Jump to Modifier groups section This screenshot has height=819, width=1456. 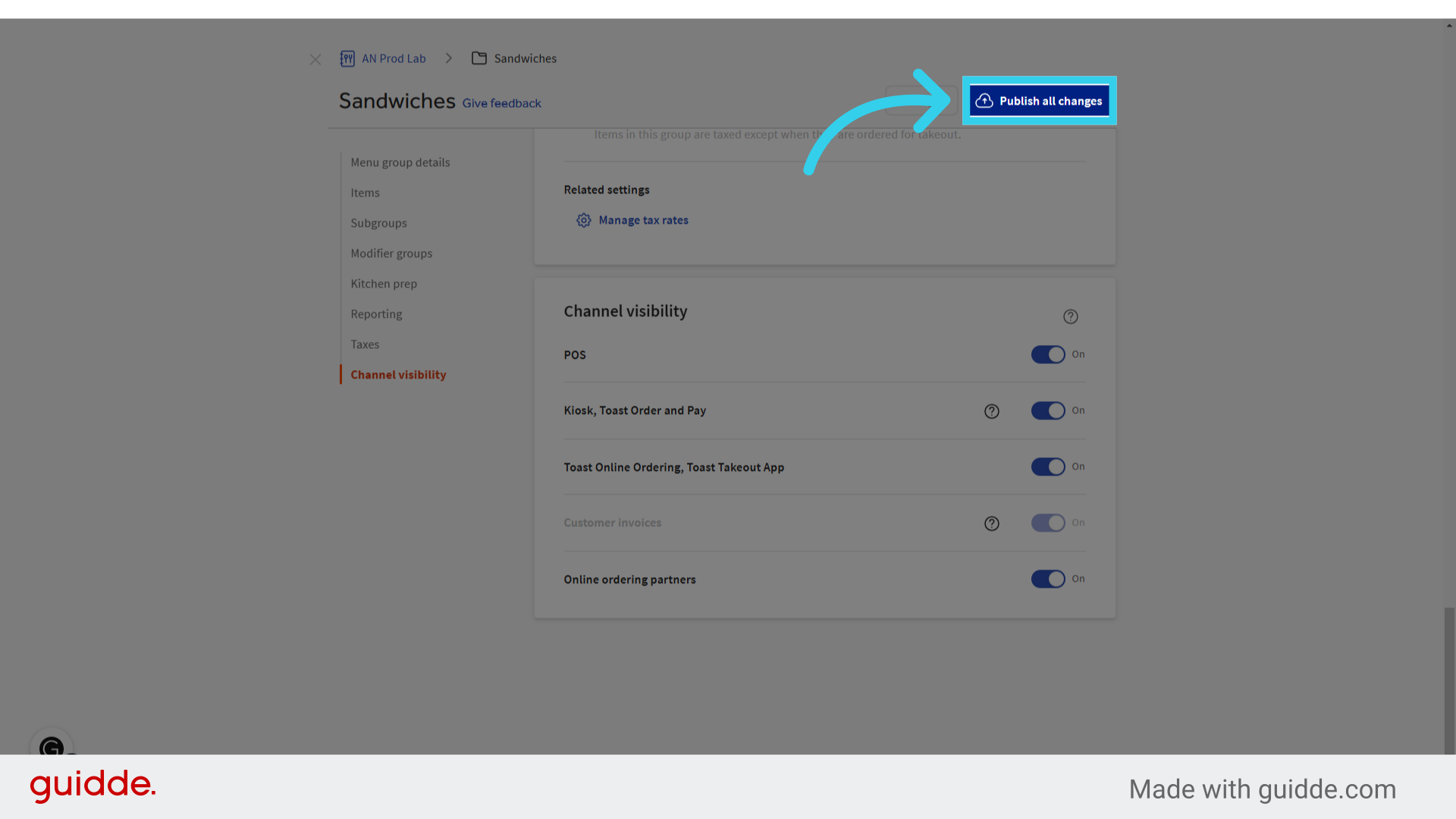(x=391, y=253)
